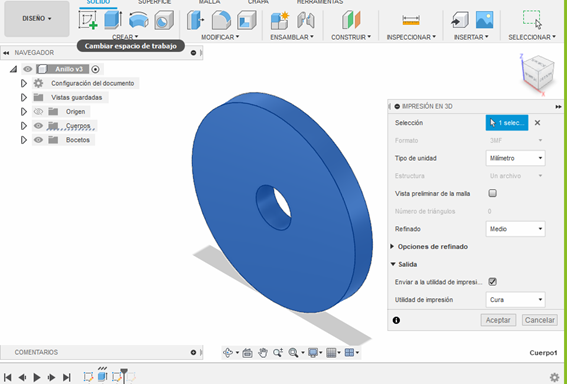567x384 pixels.
Task: Collapse the NAVEGADOR panel arrows
Action: 6,53
